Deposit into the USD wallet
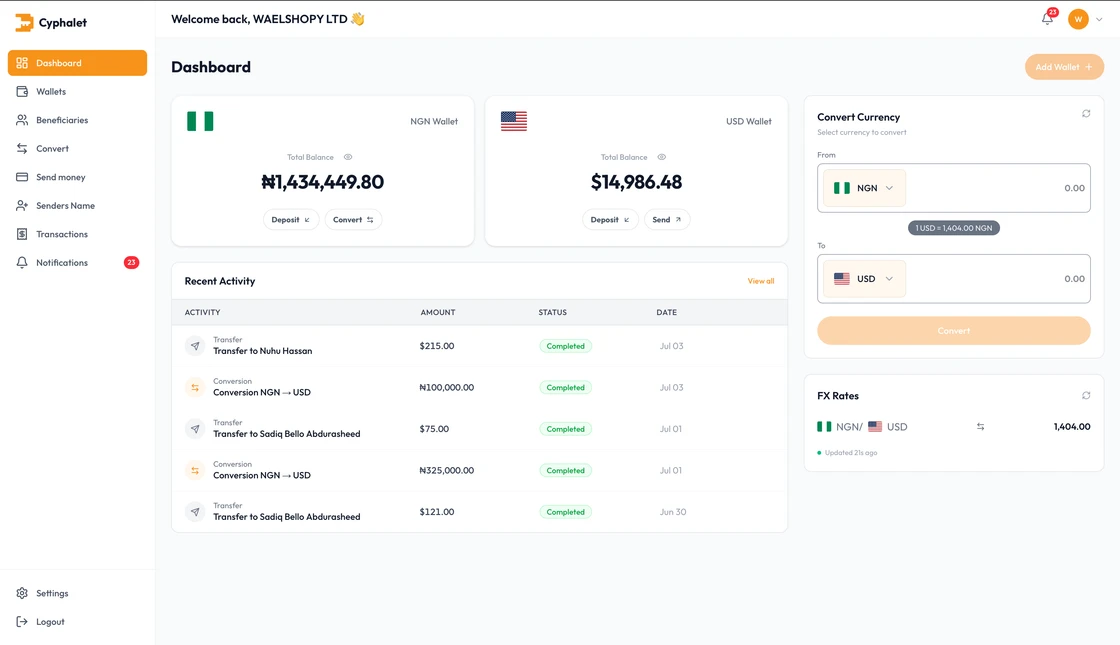The width and height of the screenshot is (1120, 645). coord(610,220)
